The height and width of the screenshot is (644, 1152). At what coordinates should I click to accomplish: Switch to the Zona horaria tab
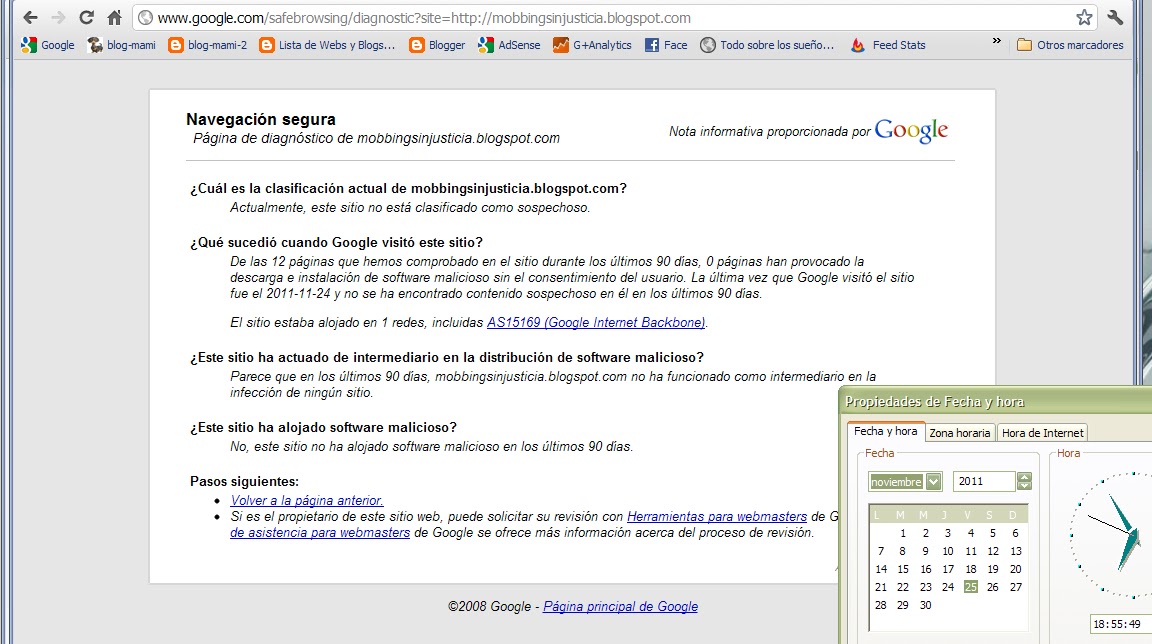point(960,433)
